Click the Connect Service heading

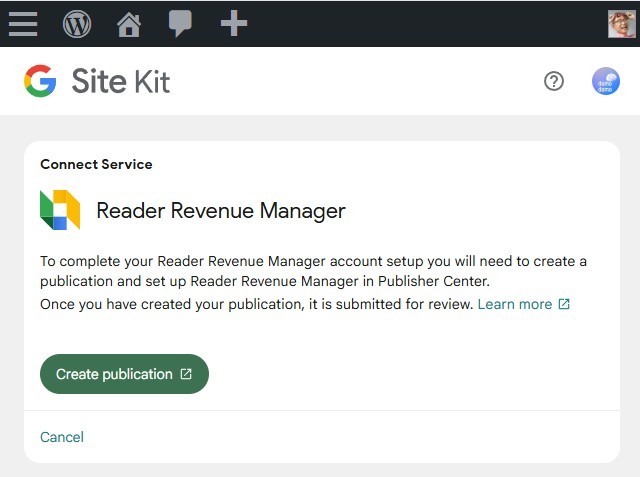click(96, 164)
